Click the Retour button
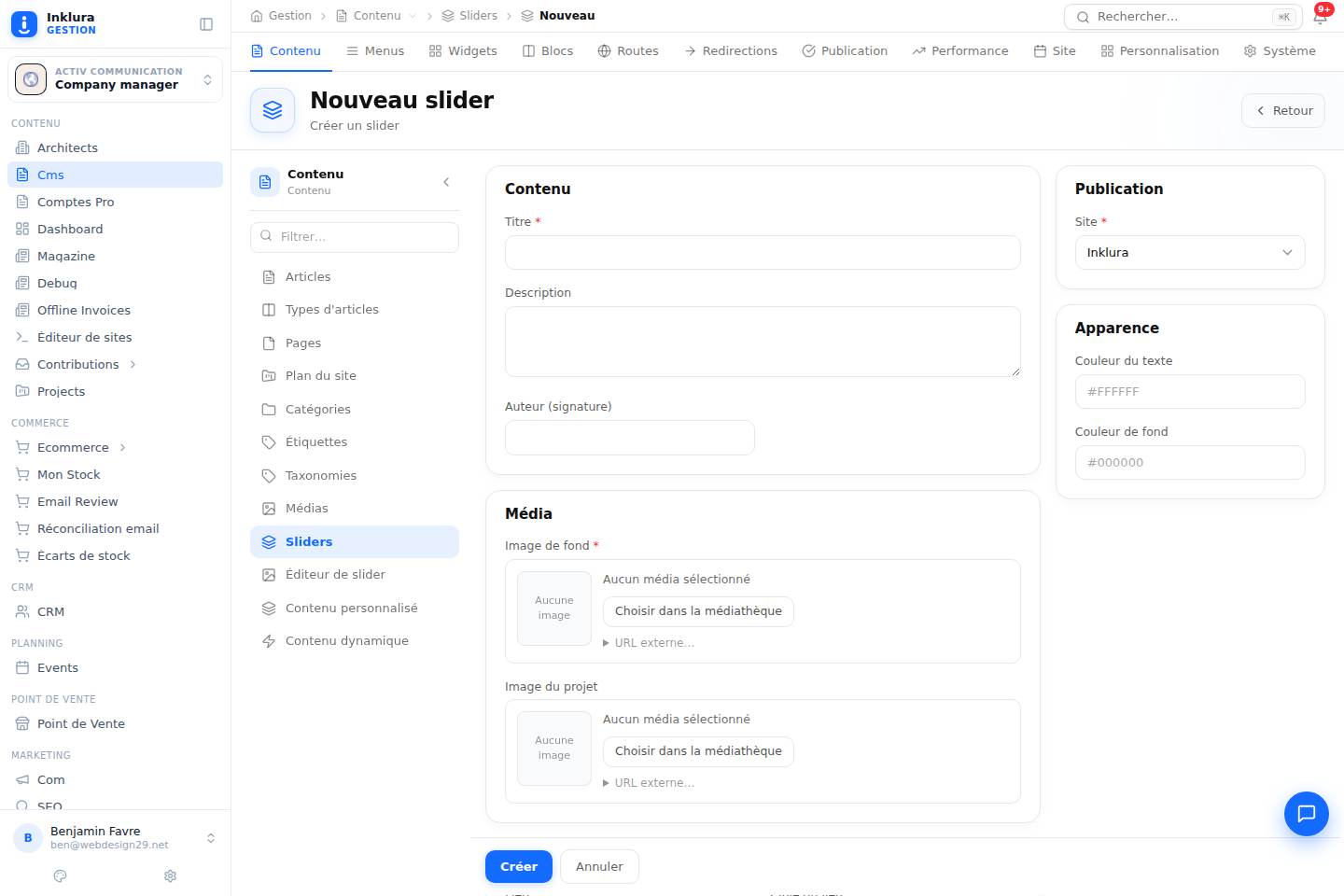The height and width of the screenshot is (896, 1344). pos(1283,110)
